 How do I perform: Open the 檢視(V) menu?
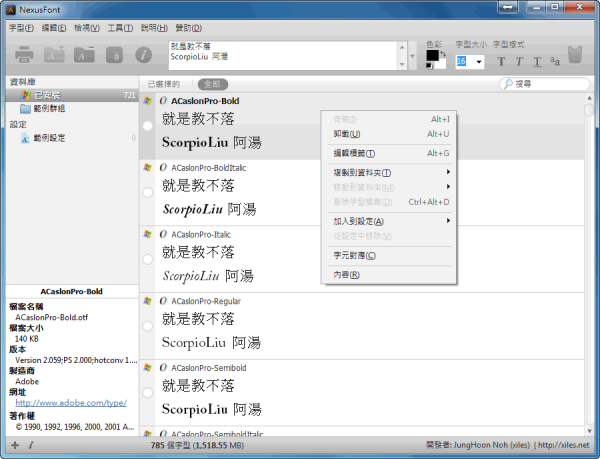(87, 28)
